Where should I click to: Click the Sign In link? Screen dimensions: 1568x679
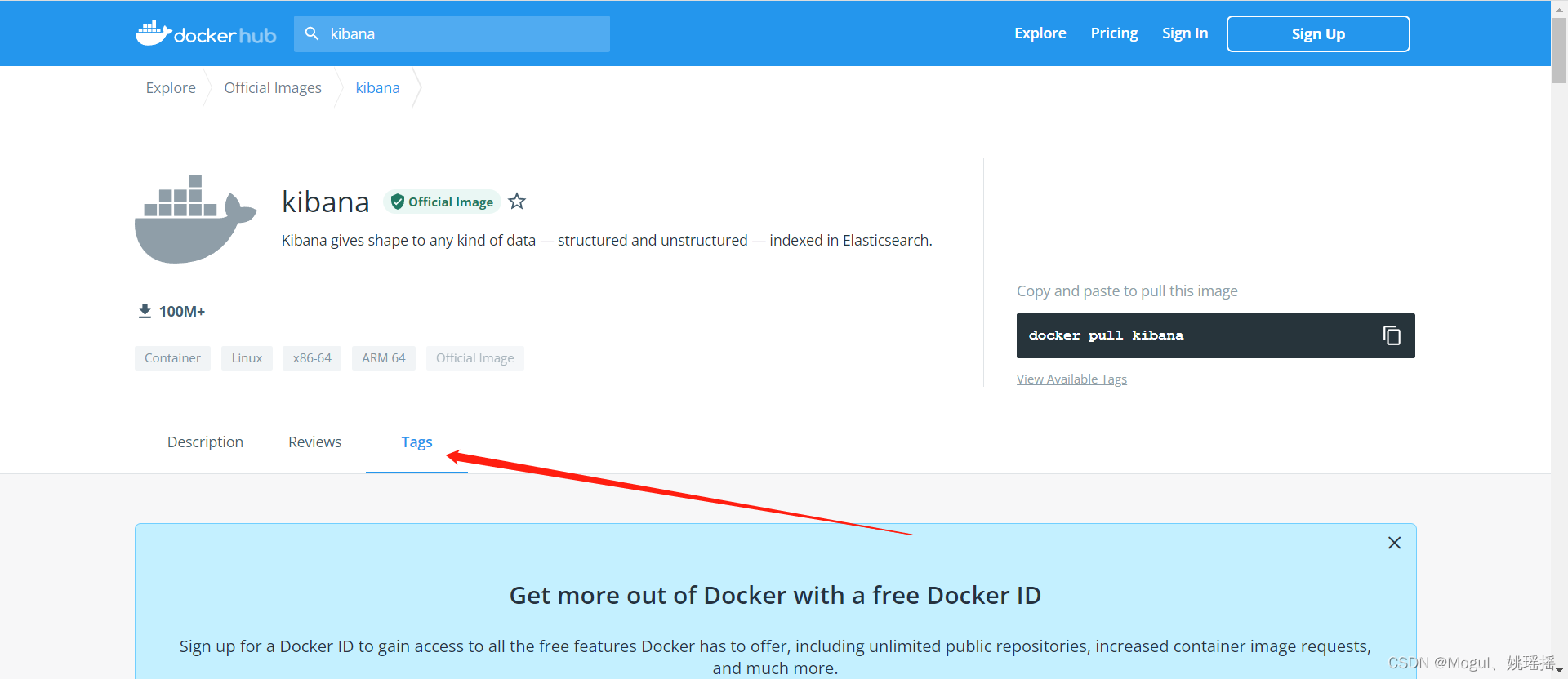[1185, 33]
